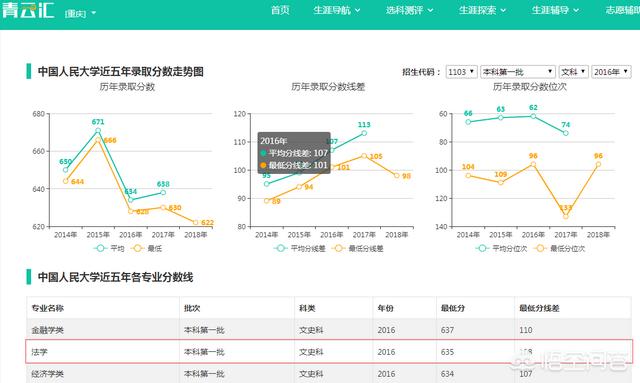640x383 pixels.
Task: Click the 2018年 lowest score point 622
Action: 196,223
